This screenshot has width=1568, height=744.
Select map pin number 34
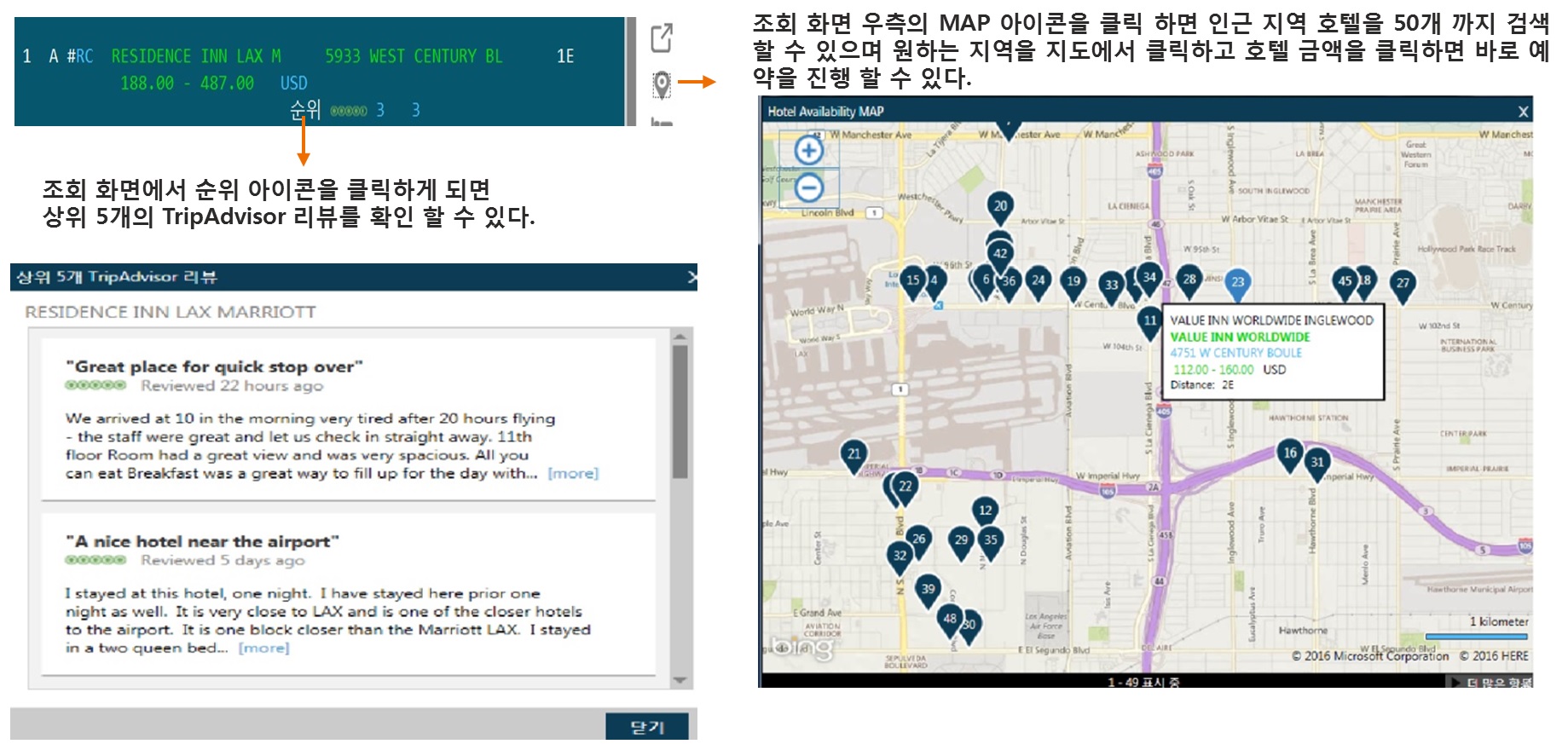(x=1149, y=280)
